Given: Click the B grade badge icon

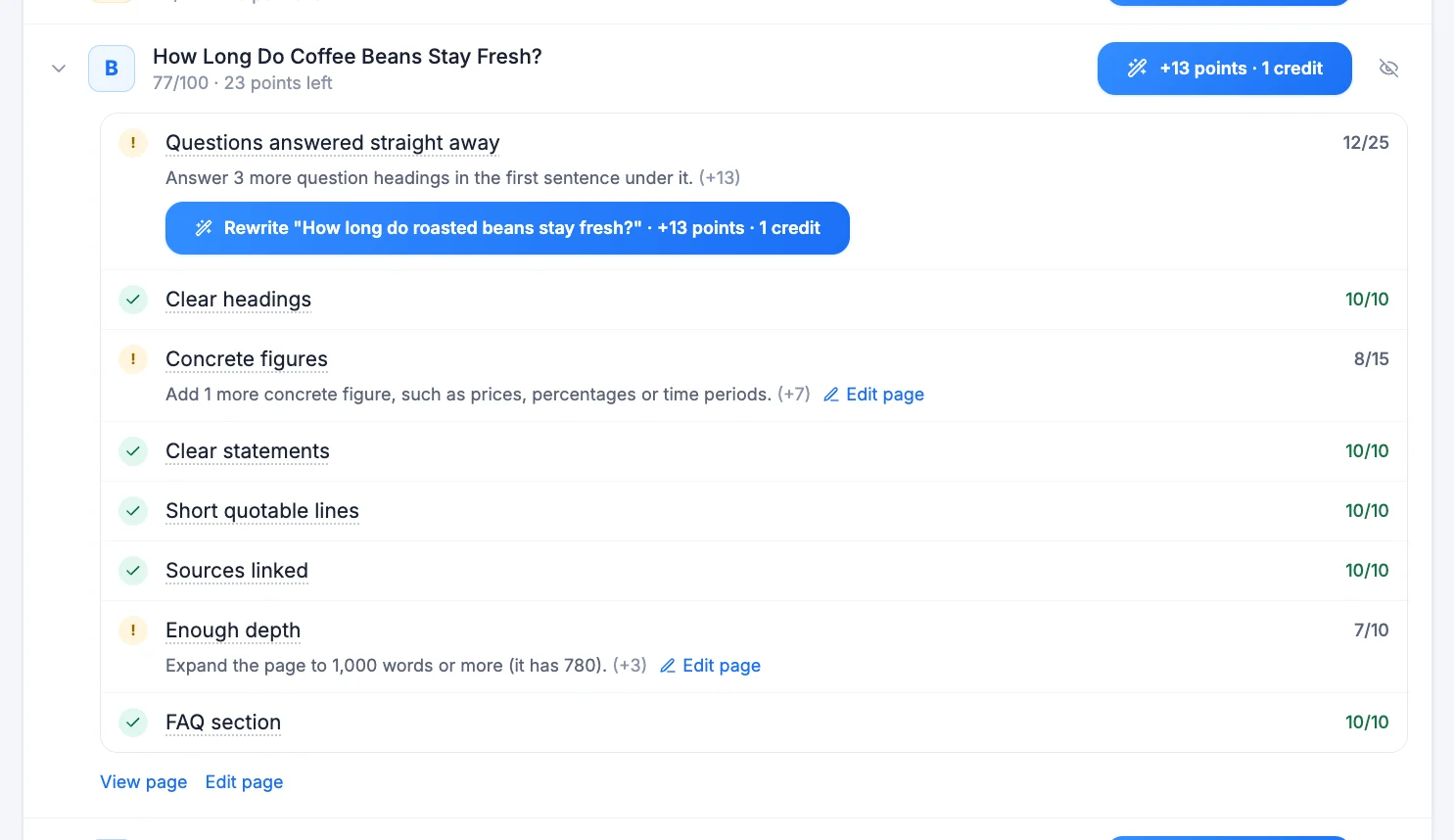Looking at the screenshot, I should point(112,69).
